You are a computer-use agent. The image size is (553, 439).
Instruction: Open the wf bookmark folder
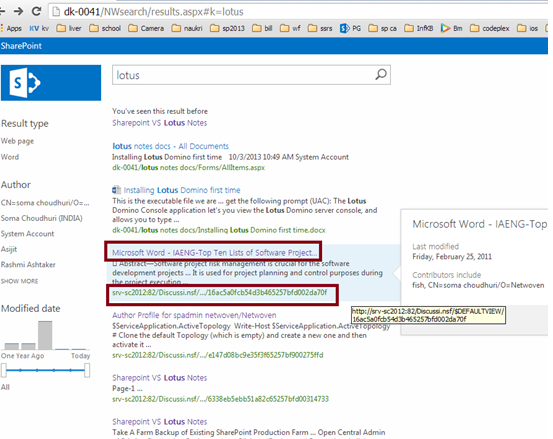pos(290,28)
